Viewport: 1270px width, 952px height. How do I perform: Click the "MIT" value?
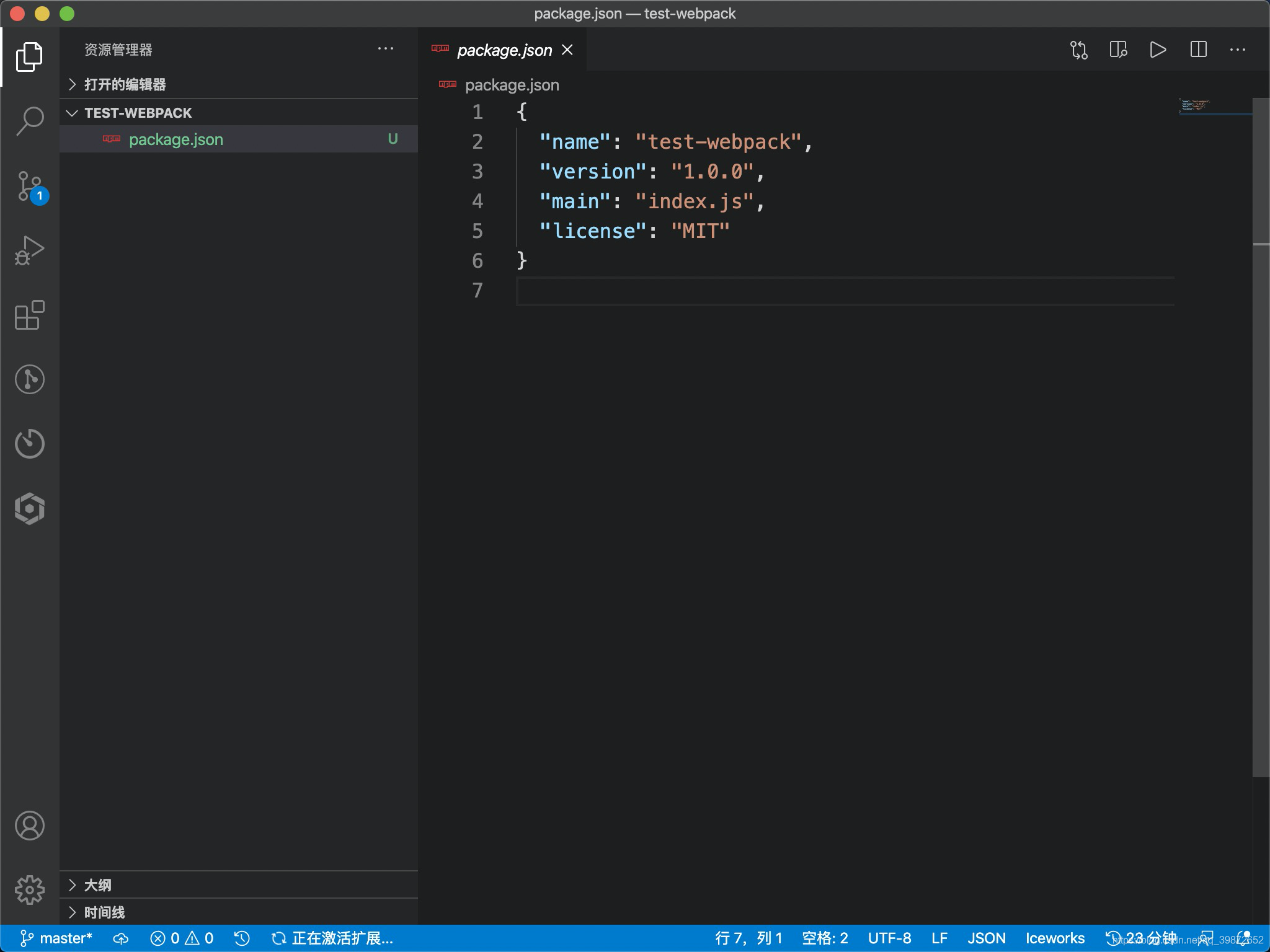click(700, 231)
